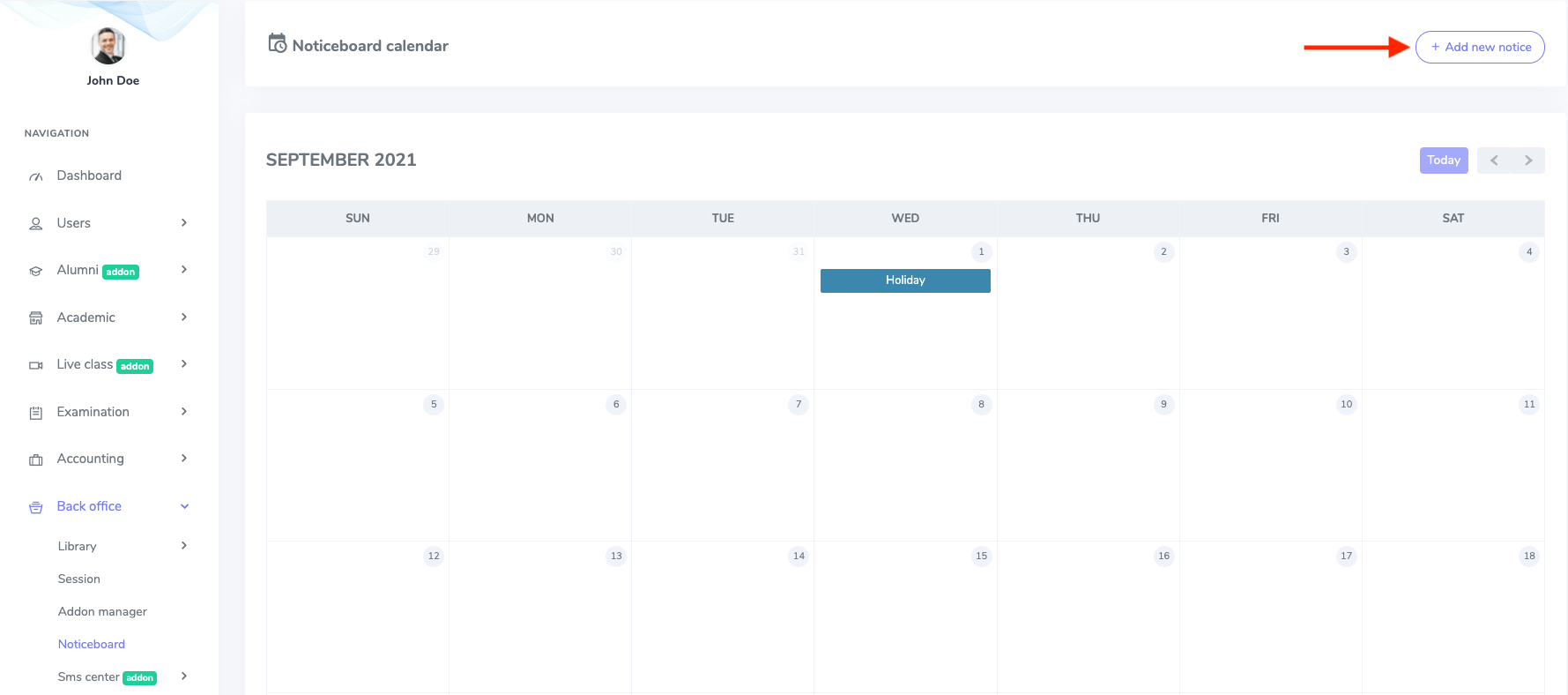Click the Dashboard speedometer icon
1568x695 pixels.
pos(36,176)
